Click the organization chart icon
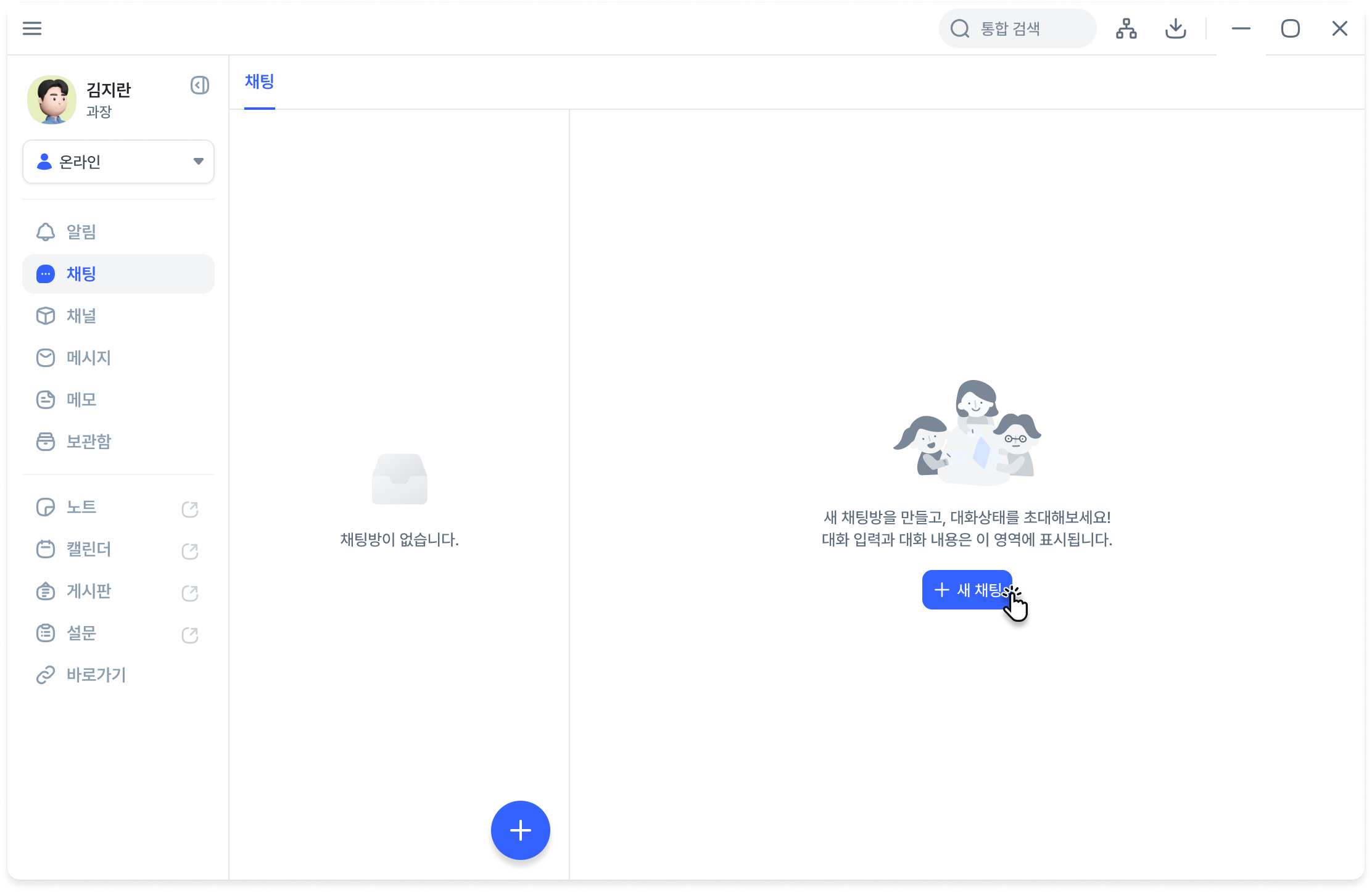 point(1126,28)
